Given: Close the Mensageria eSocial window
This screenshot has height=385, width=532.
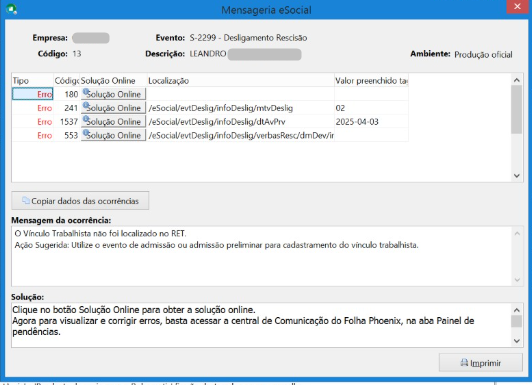Looking at the screenshot, I should (x=517, y=6).
